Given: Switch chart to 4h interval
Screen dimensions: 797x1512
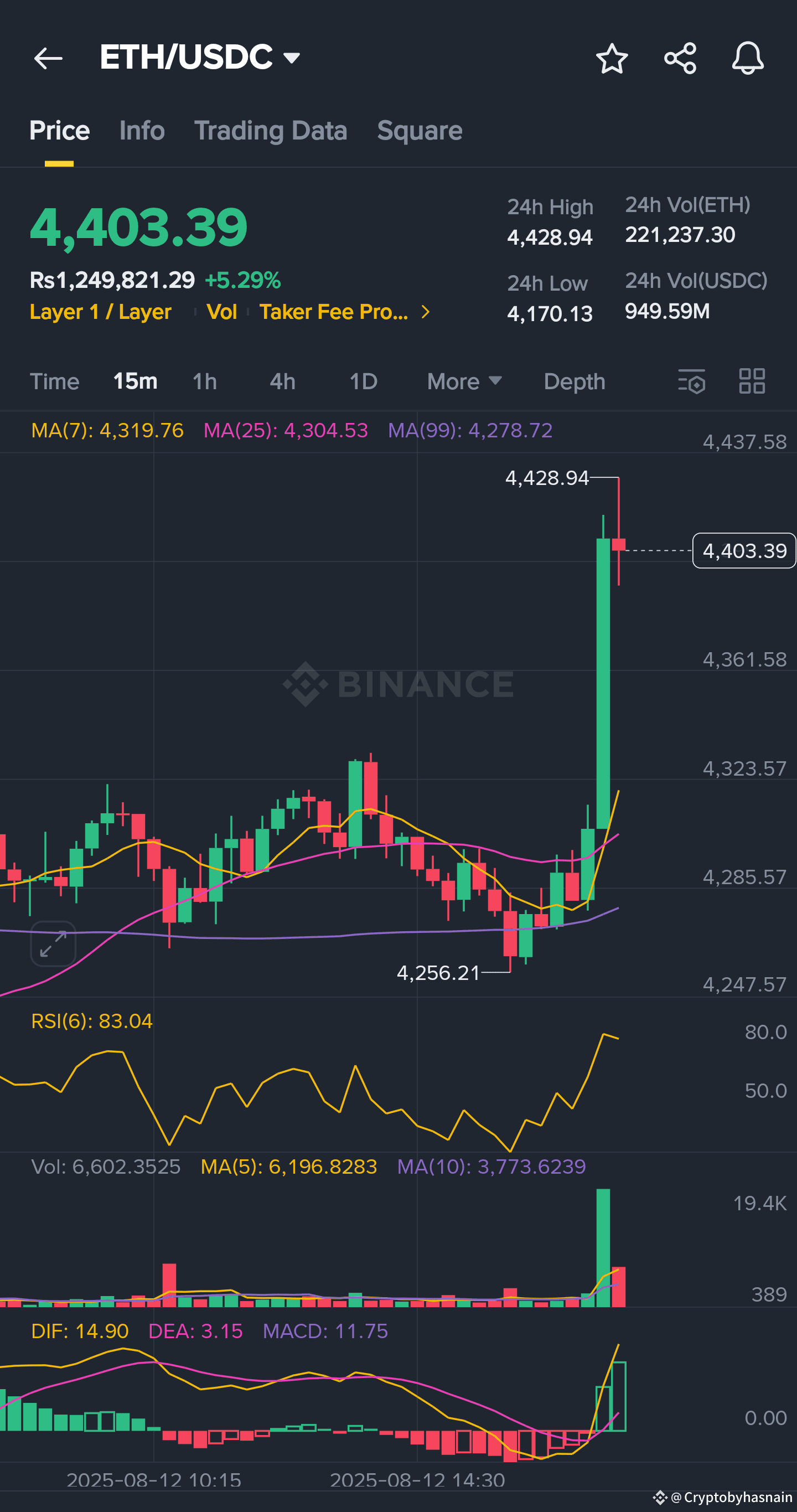Looking at the screenshot, I should 282,381.
